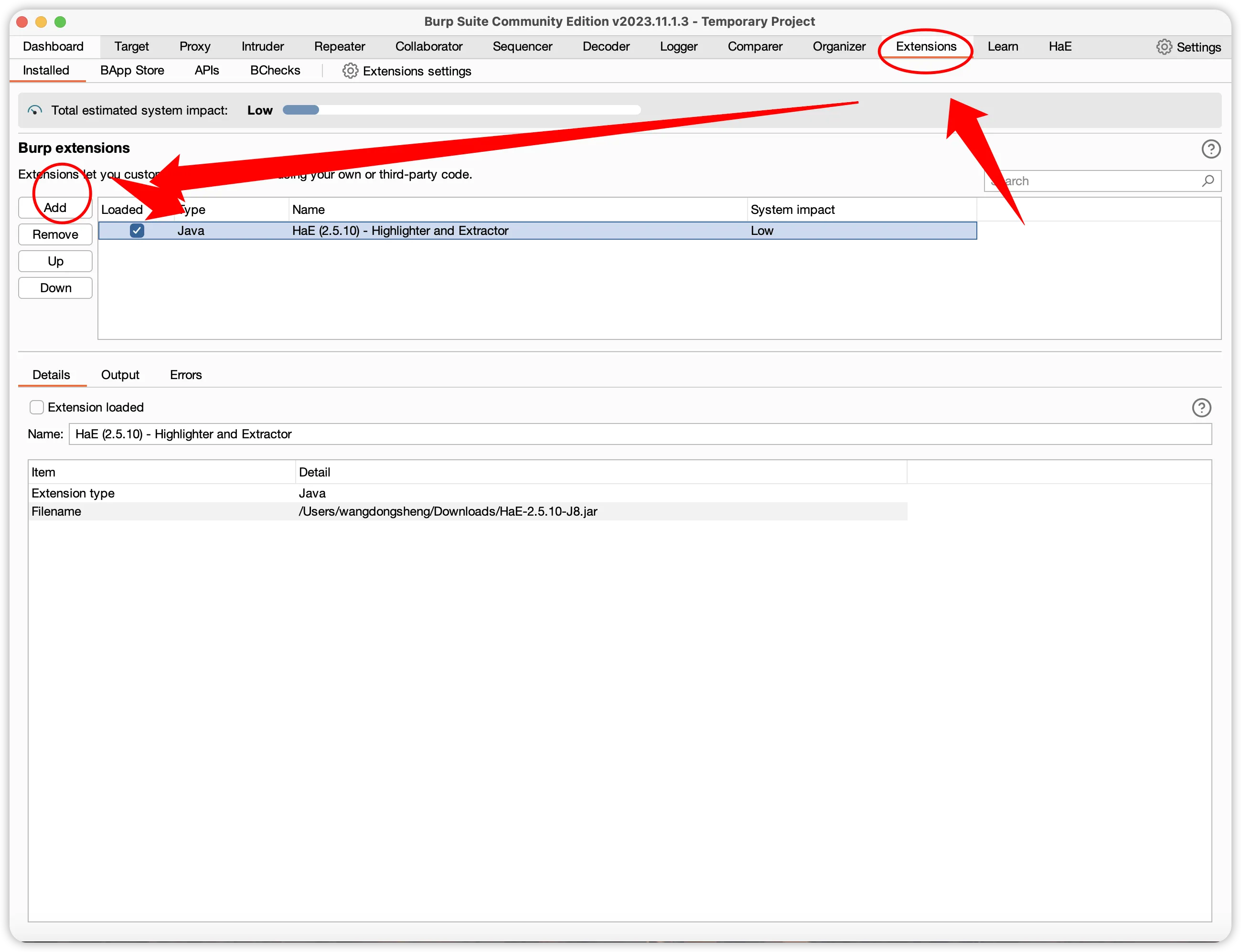Image resolution: width=1241 pixels, height=952 pixels.
Task: Click the help icon in Details panel
Action: pyautogui.click(x=1201, y=407)
